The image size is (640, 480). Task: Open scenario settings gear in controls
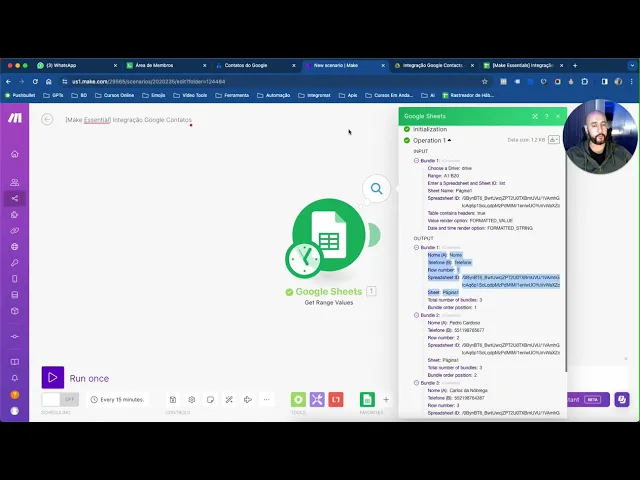[192, 400]
